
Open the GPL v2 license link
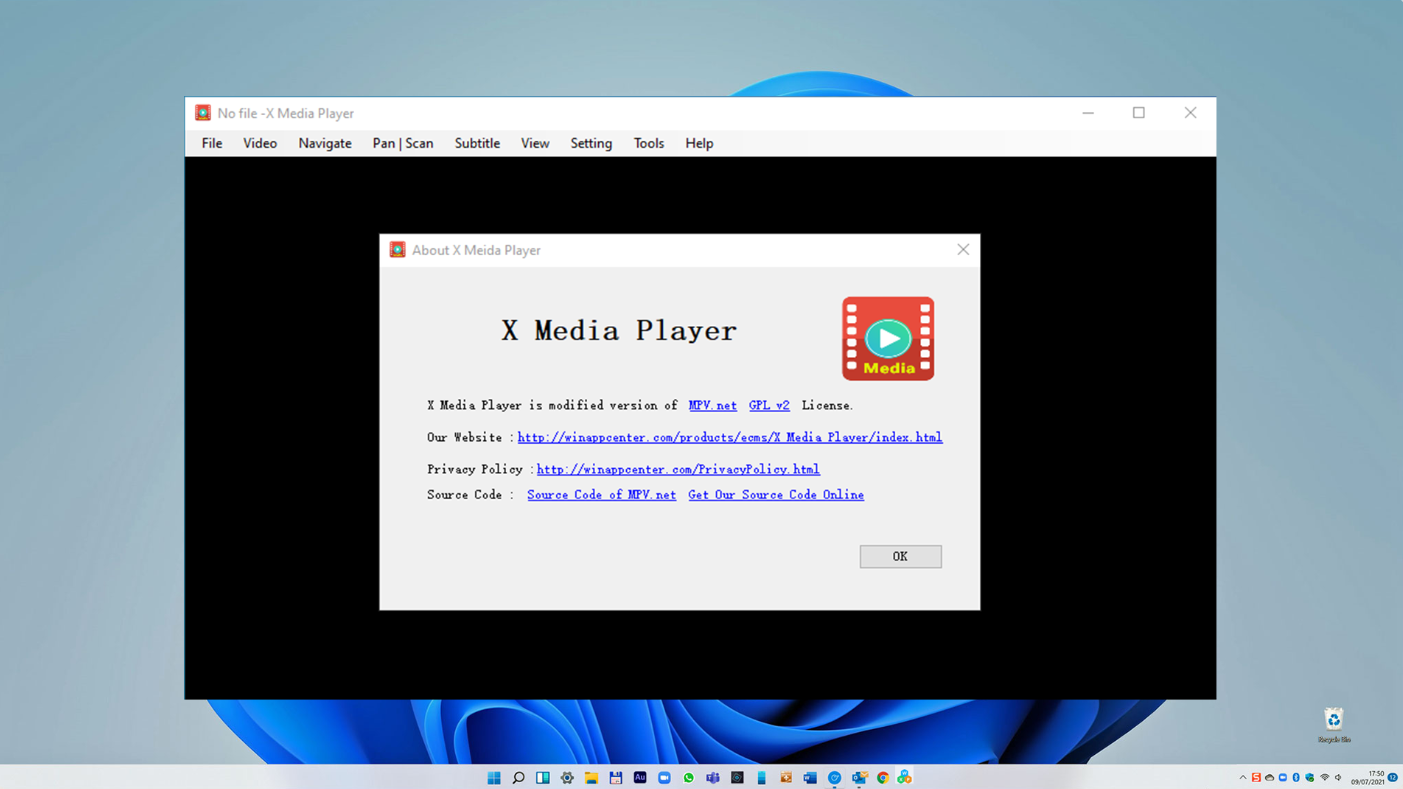[x=768, y=406]
